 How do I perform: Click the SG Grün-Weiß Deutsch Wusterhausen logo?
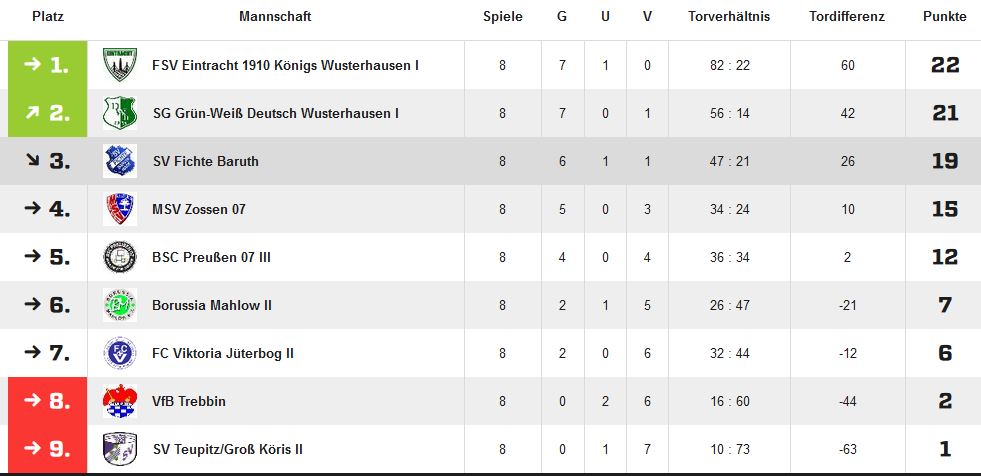click(120, 113)
